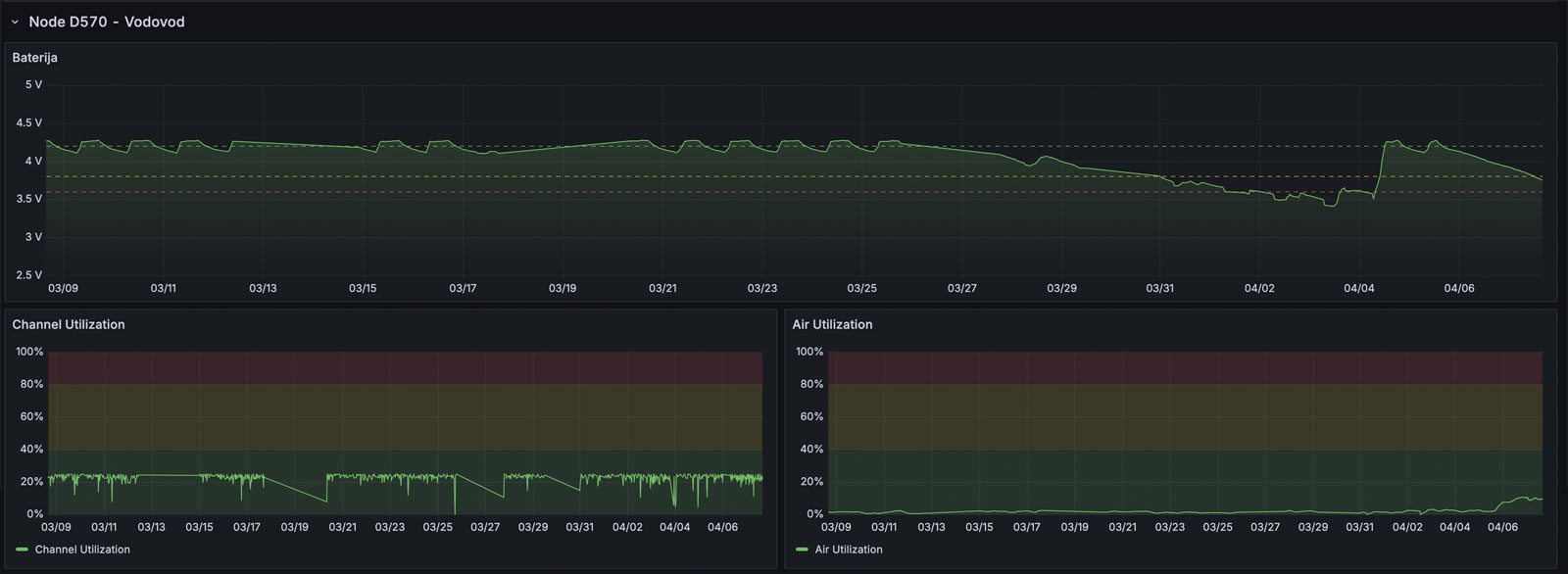Click the yellow threshold band in Air Utilization chart
This screenshot has height=574, width=1568.
point(1185,416)
